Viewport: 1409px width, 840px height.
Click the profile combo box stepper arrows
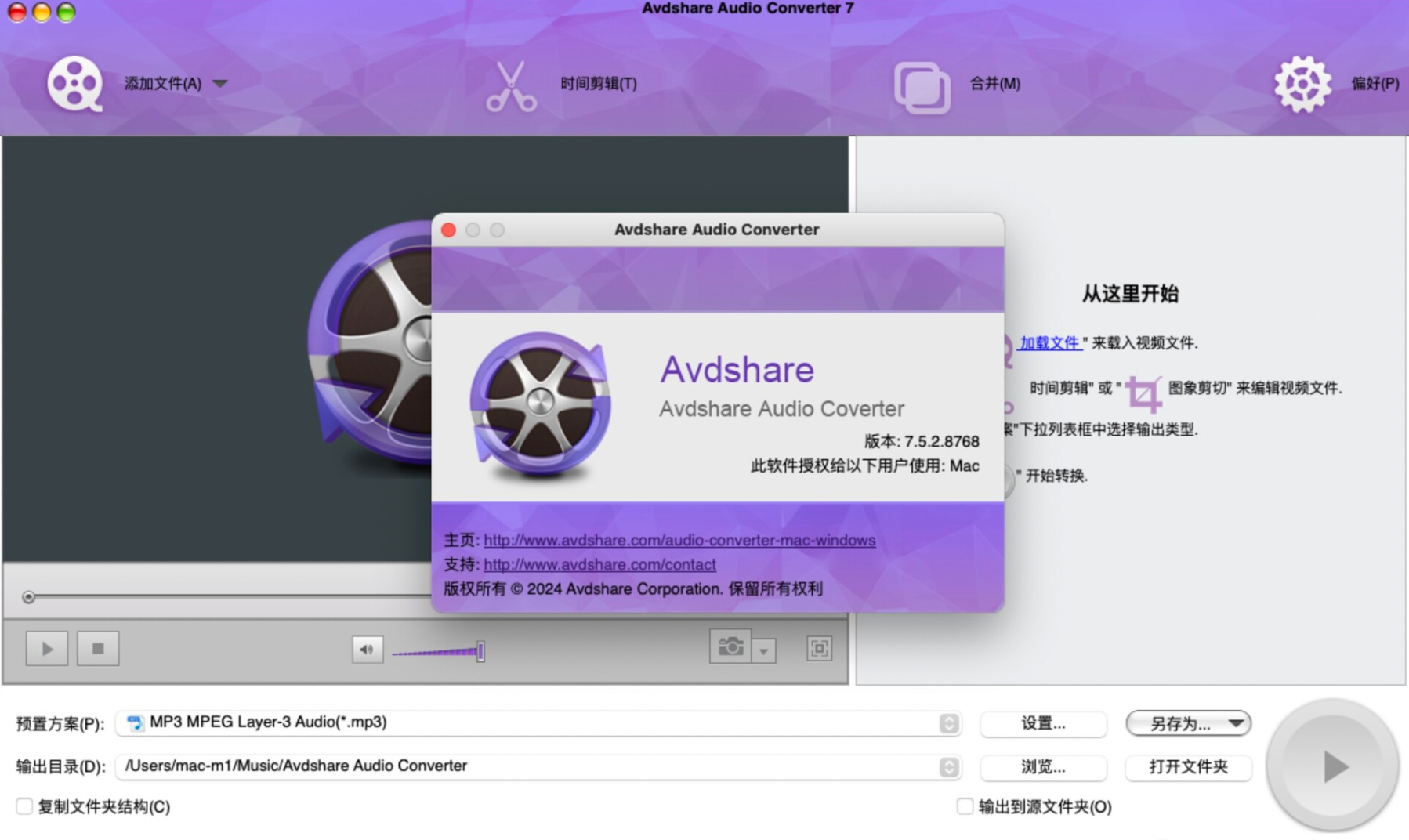tap(948, 723)
